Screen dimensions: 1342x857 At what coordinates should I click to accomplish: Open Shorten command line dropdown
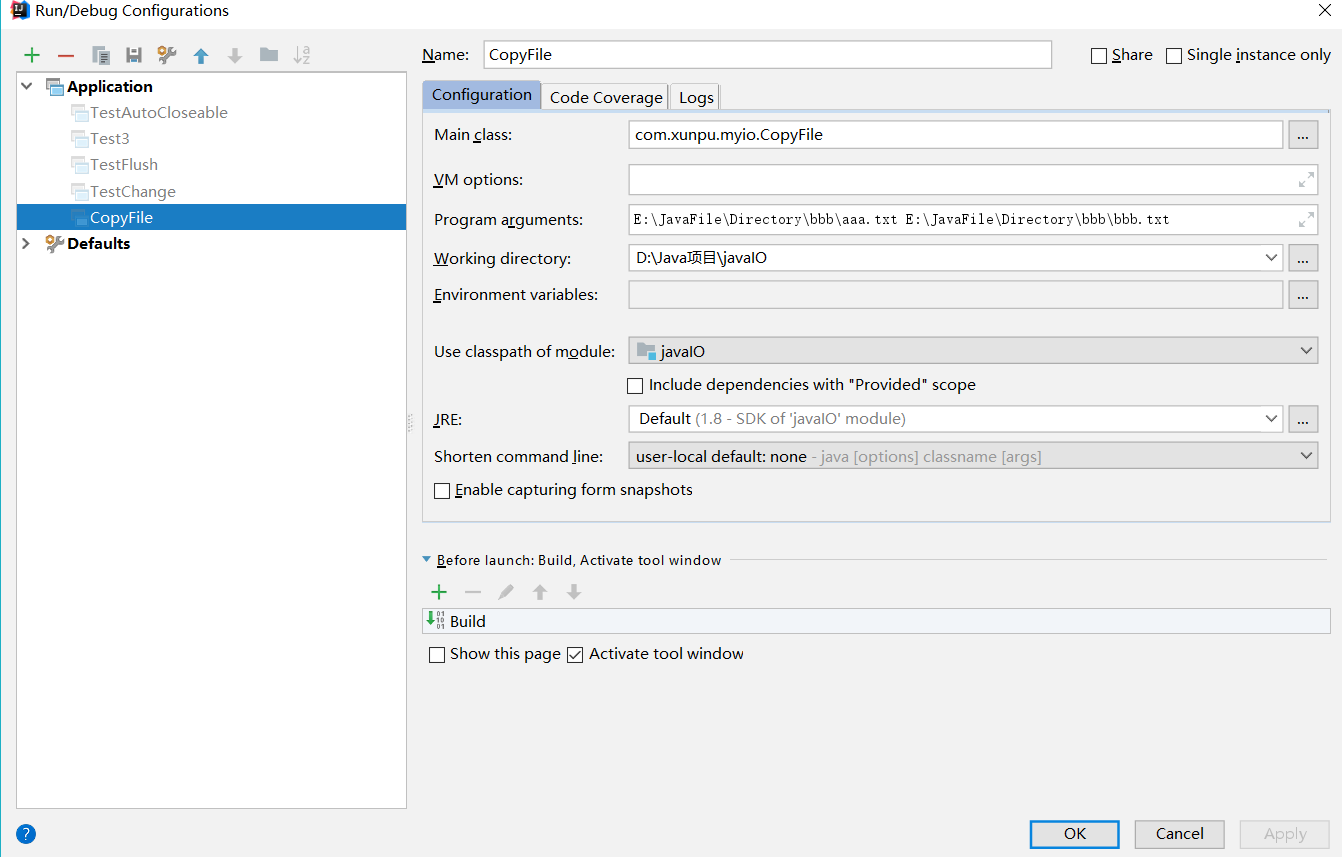(x=1306, y=456)
